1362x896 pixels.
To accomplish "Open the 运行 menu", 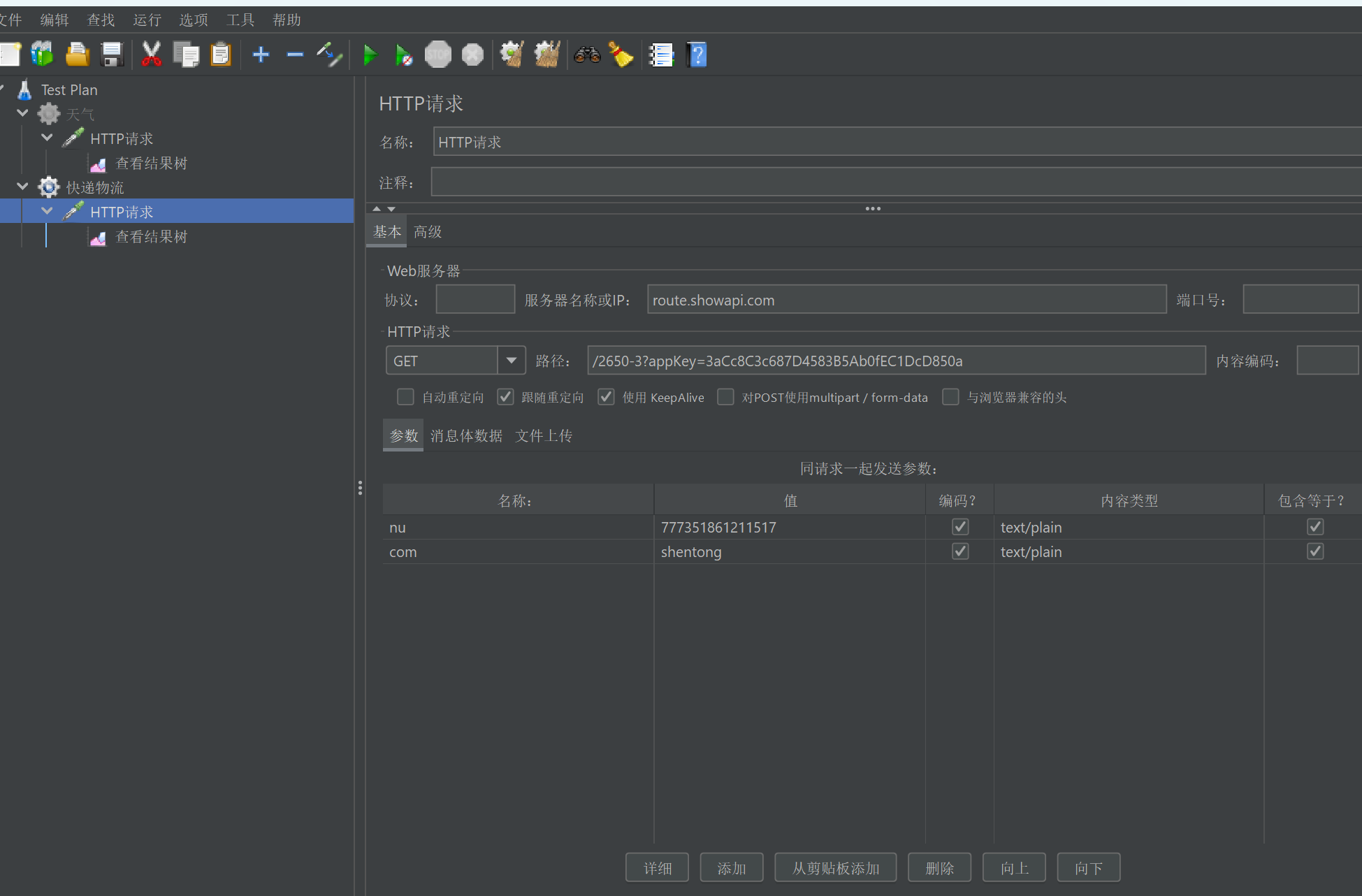I will pyautogui.click(x=147, y=20).
